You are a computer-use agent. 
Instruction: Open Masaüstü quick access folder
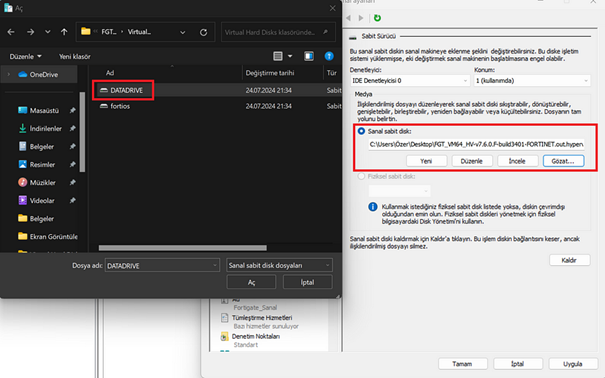pyautogui.click(x=39, y=110)
